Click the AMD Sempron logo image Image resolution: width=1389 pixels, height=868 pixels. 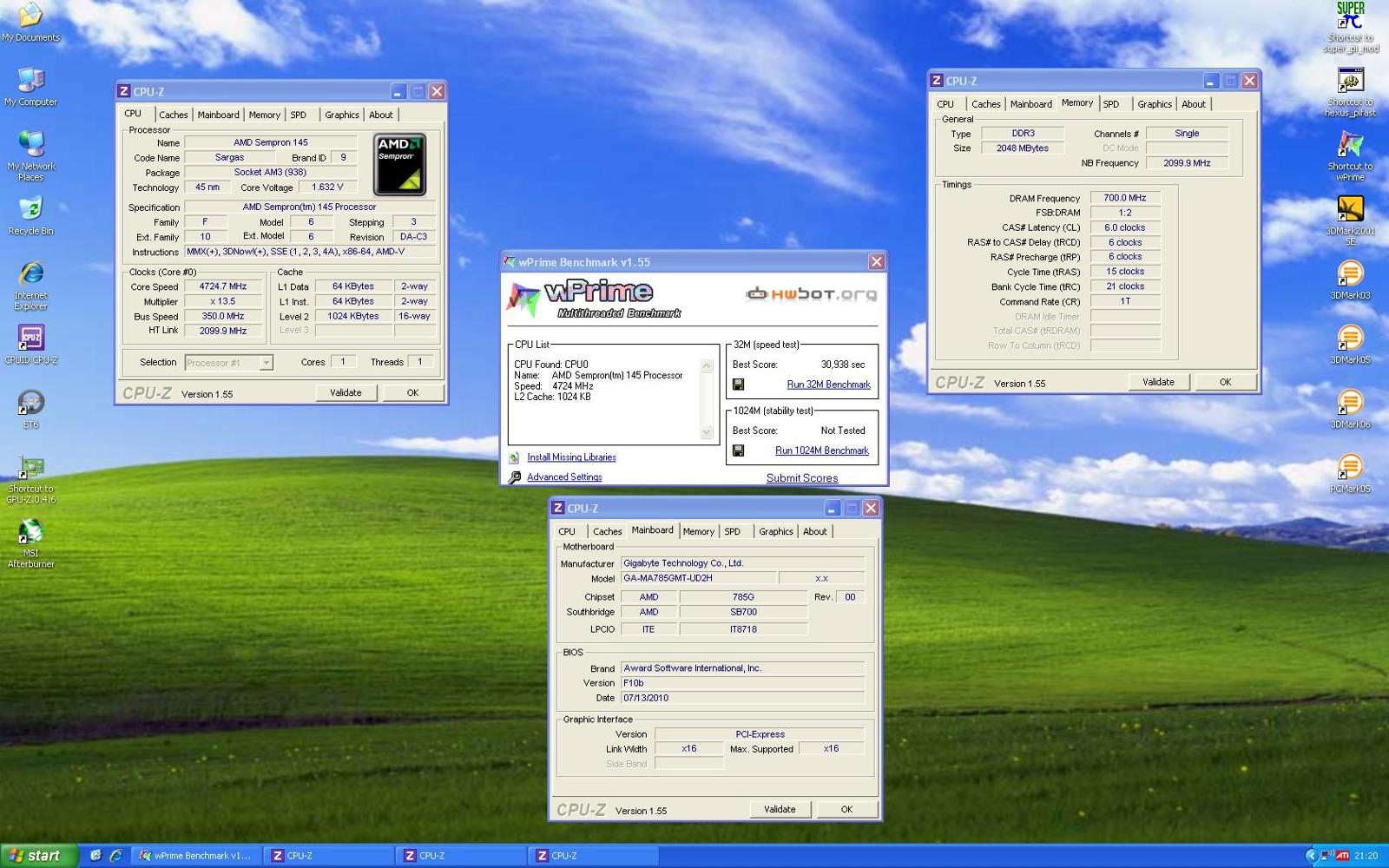[399, 164]
